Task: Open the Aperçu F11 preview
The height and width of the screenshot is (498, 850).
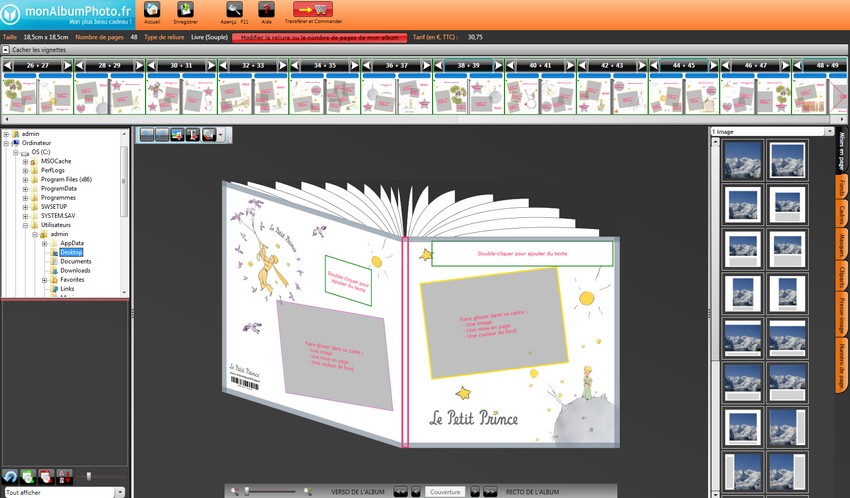Action: pos(235,10)
